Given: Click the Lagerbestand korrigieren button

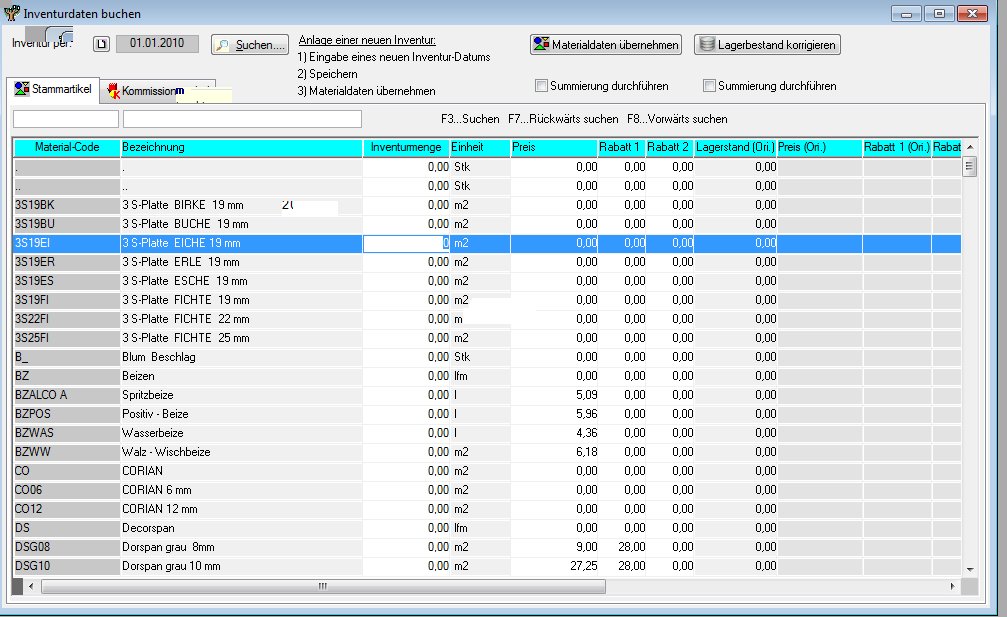Looking at the screenshot, I should click(x=767, y=45).
